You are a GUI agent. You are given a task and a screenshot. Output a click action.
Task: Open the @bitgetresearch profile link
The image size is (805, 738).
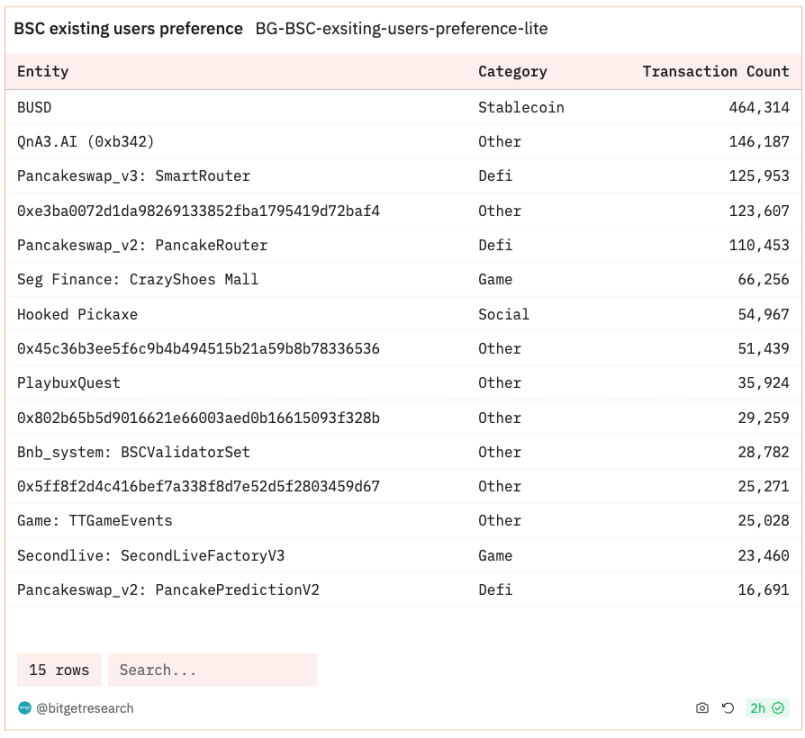[x=84, y=708]
